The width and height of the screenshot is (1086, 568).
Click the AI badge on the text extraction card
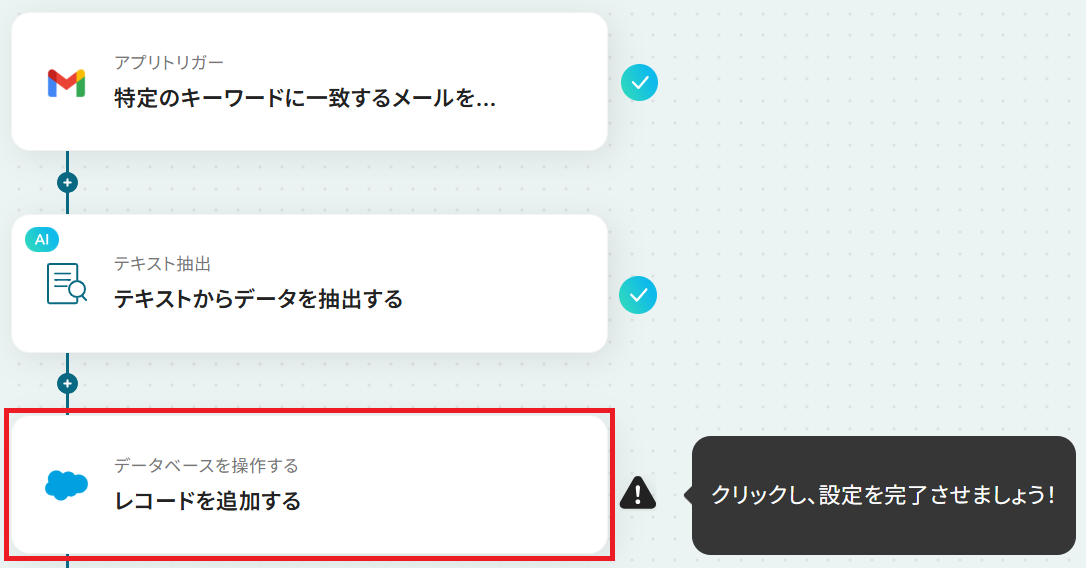point(42,240)
